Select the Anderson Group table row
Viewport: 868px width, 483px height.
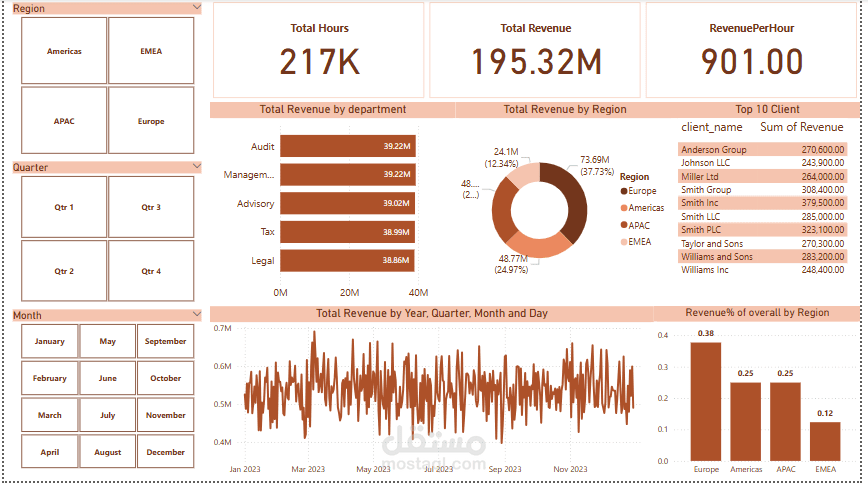tap(762, 149)
